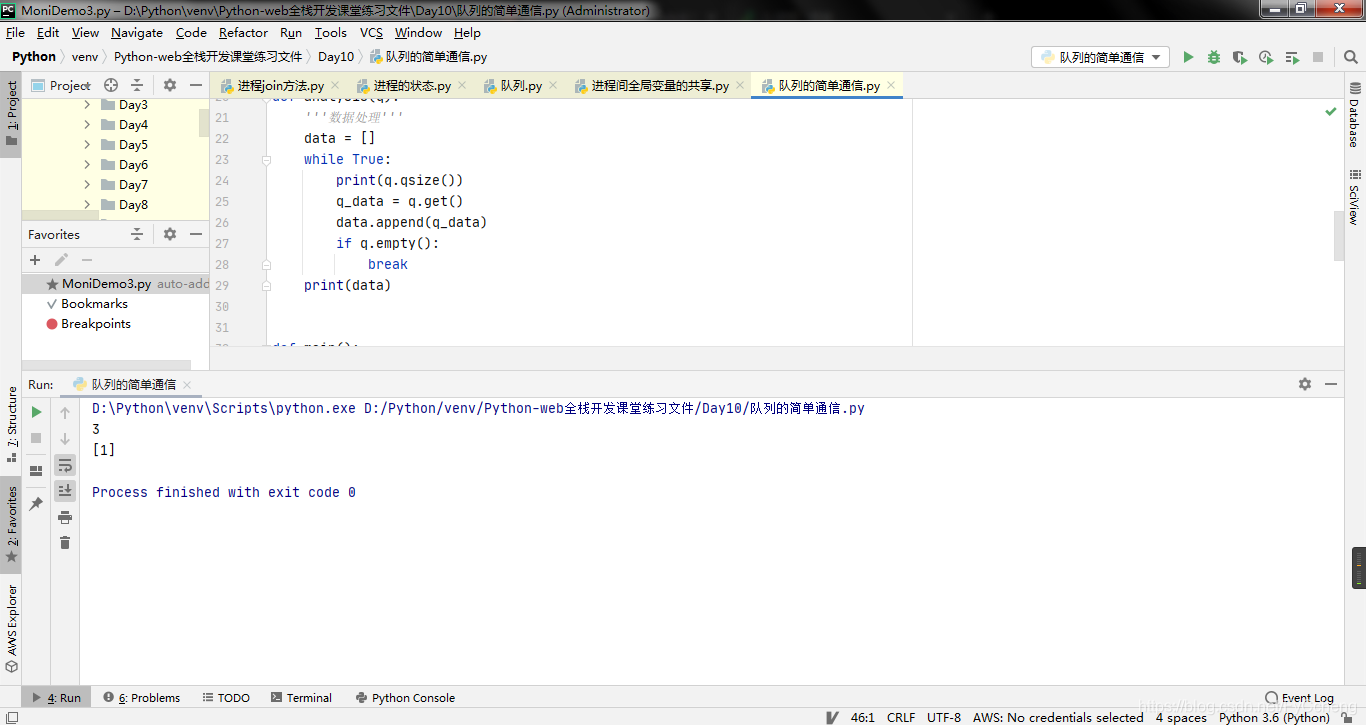
Task: Run with coverage from the top toolbar
Action: point(1240,57)
